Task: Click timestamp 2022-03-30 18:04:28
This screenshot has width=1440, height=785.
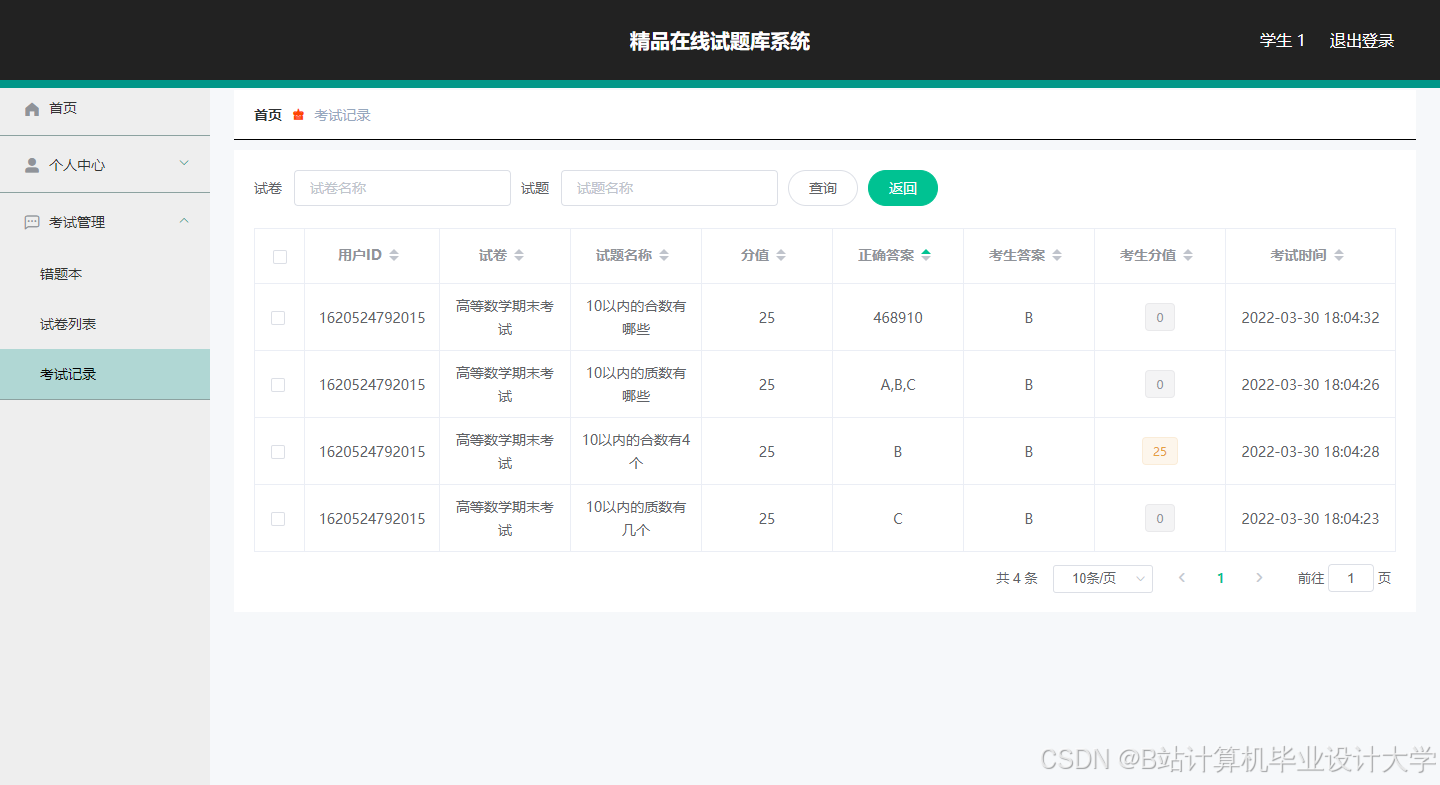Action: point(1310,452)
